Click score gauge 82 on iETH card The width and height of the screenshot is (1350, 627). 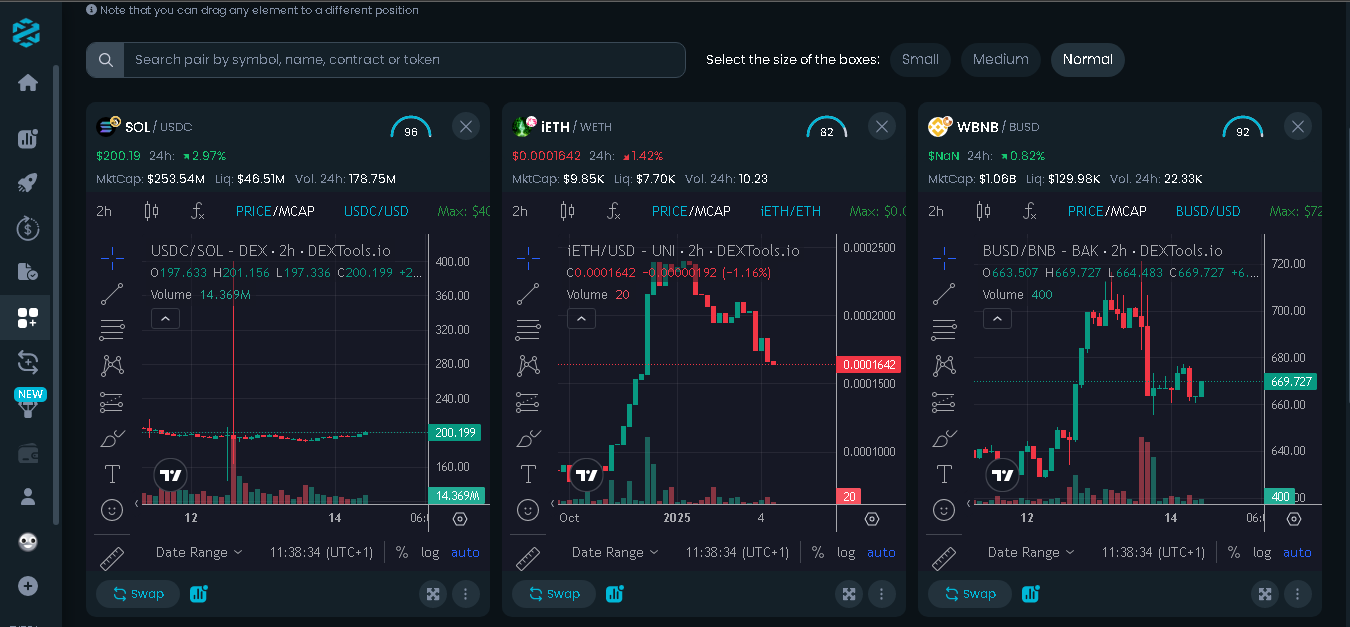point(827,128)
